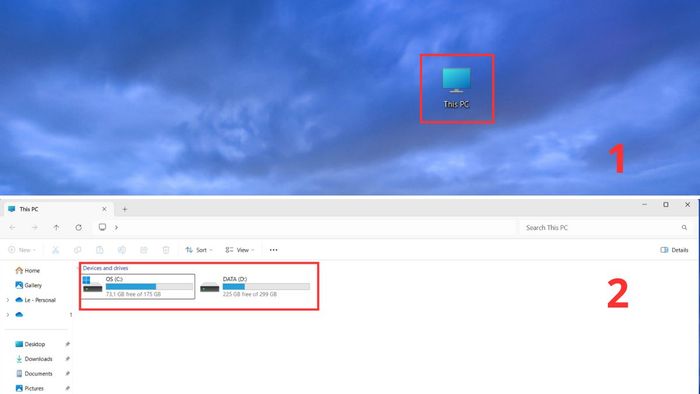This screenshot has width=700, height=394.
Task: Open Gallery in the sidebar
Action: tap(29, 285)
